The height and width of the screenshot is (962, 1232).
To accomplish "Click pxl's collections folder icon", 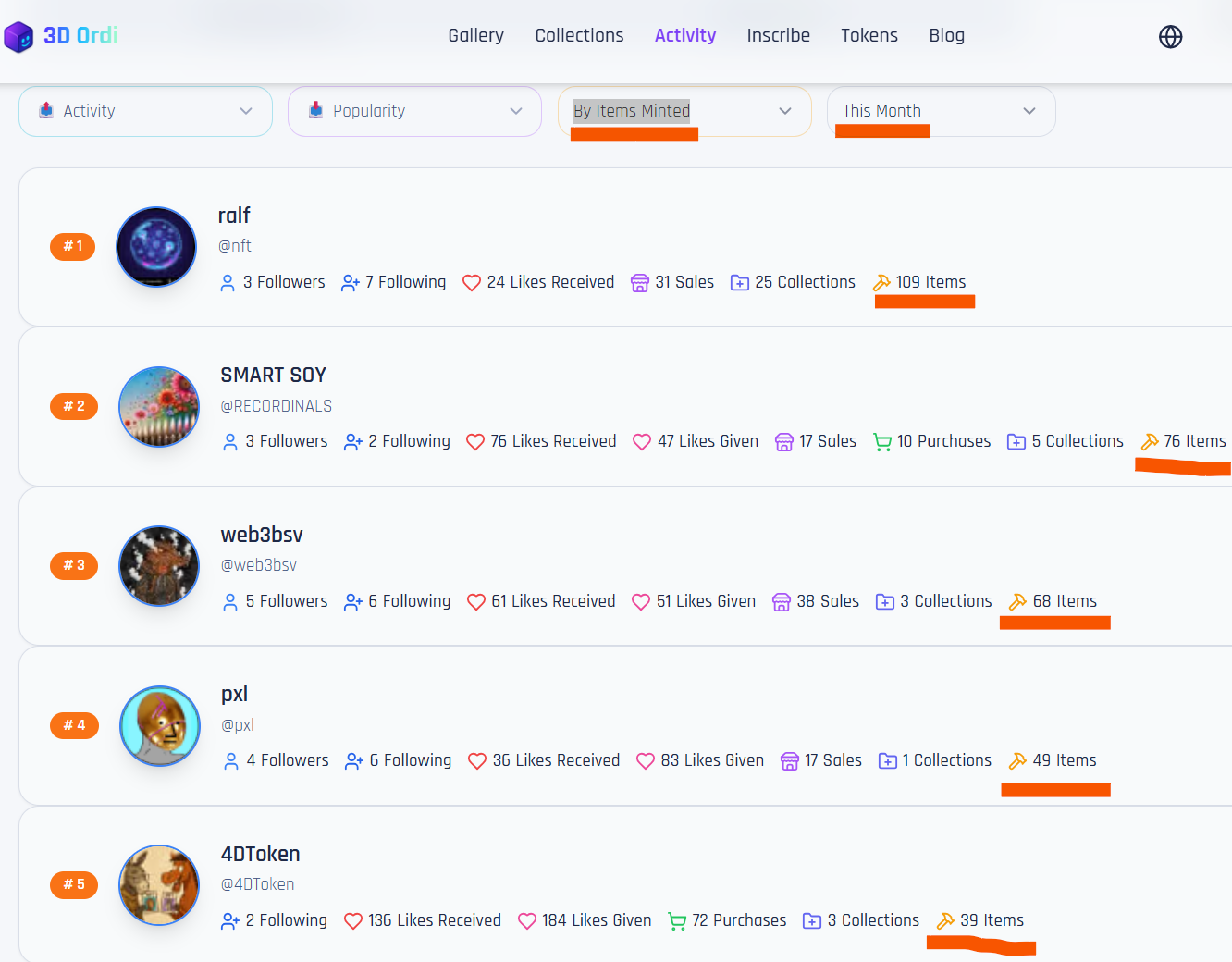I will tap(888, 761).
